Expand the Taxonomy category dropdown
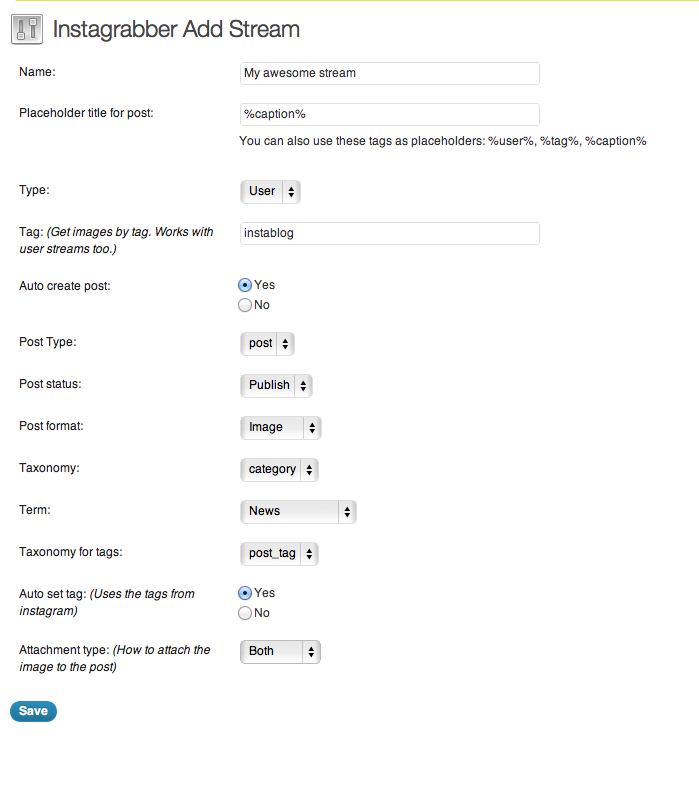 pyautogui.click(x=279, y=469)
